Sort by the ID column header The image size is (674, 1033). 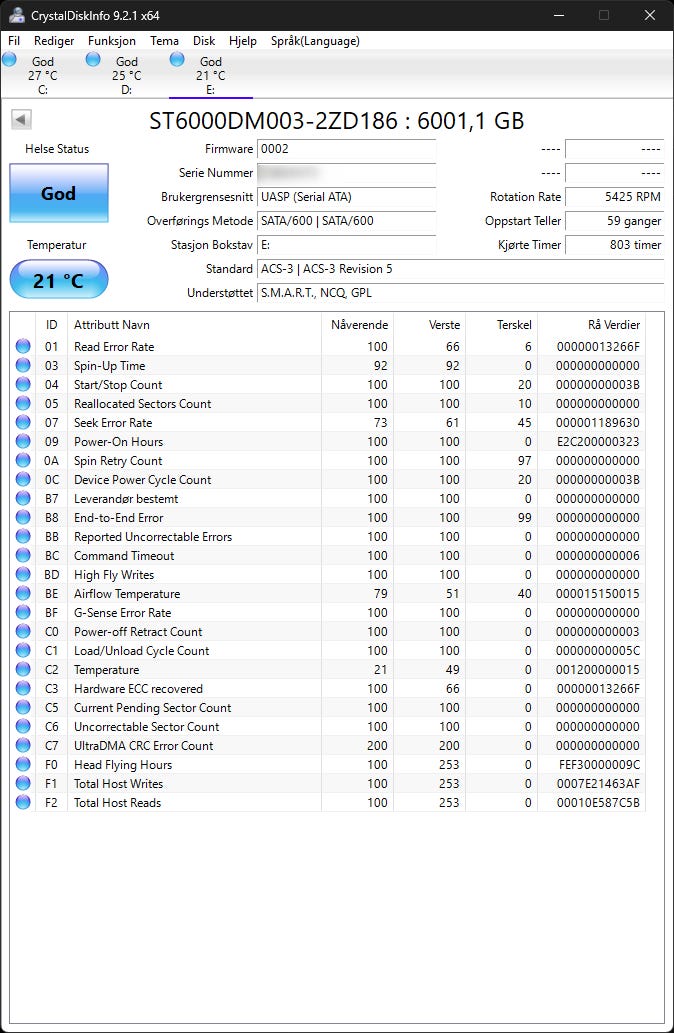(51, 325)
